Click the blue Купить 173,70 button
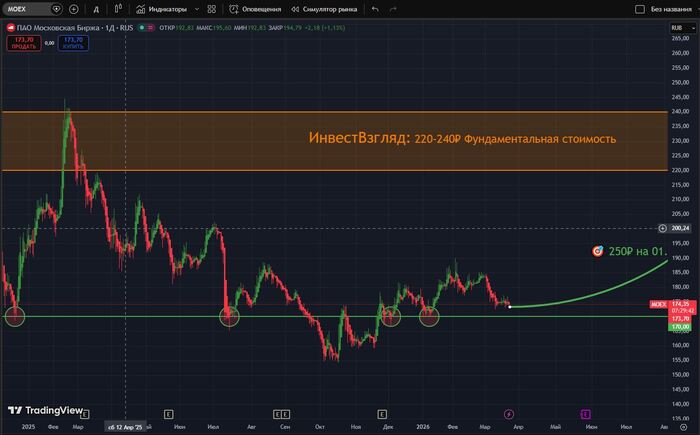Screen dimensions: 700x435 pos(73,43)
